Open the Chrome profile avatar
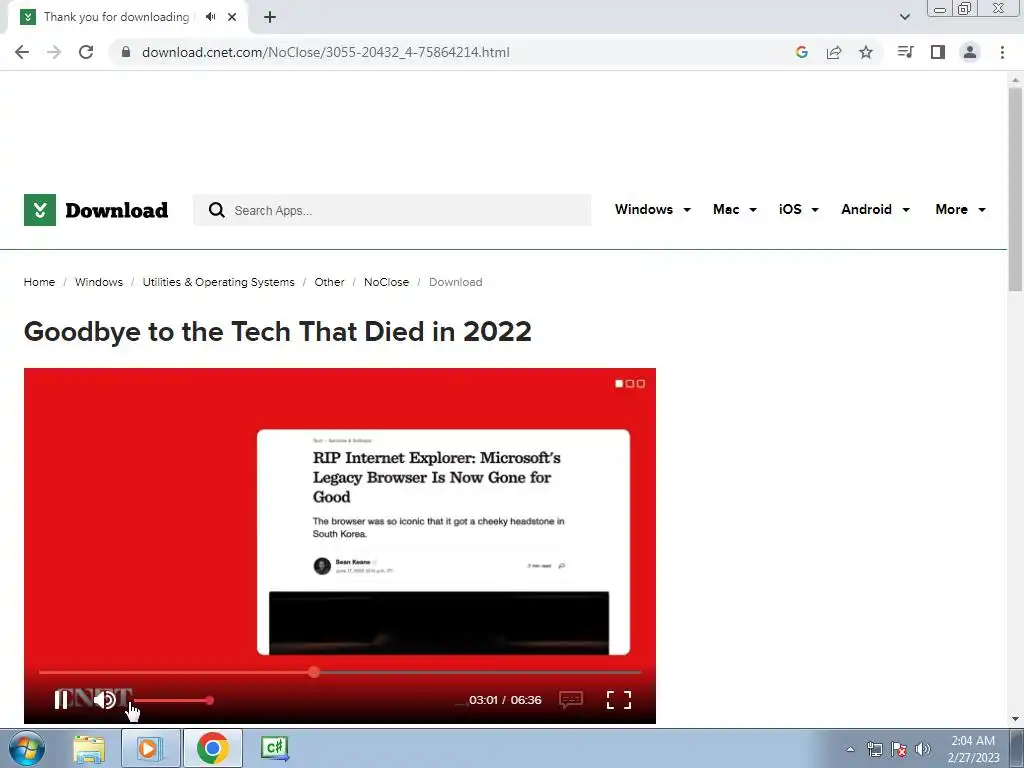The image size is (1024, 768). [x=970, y=52]
